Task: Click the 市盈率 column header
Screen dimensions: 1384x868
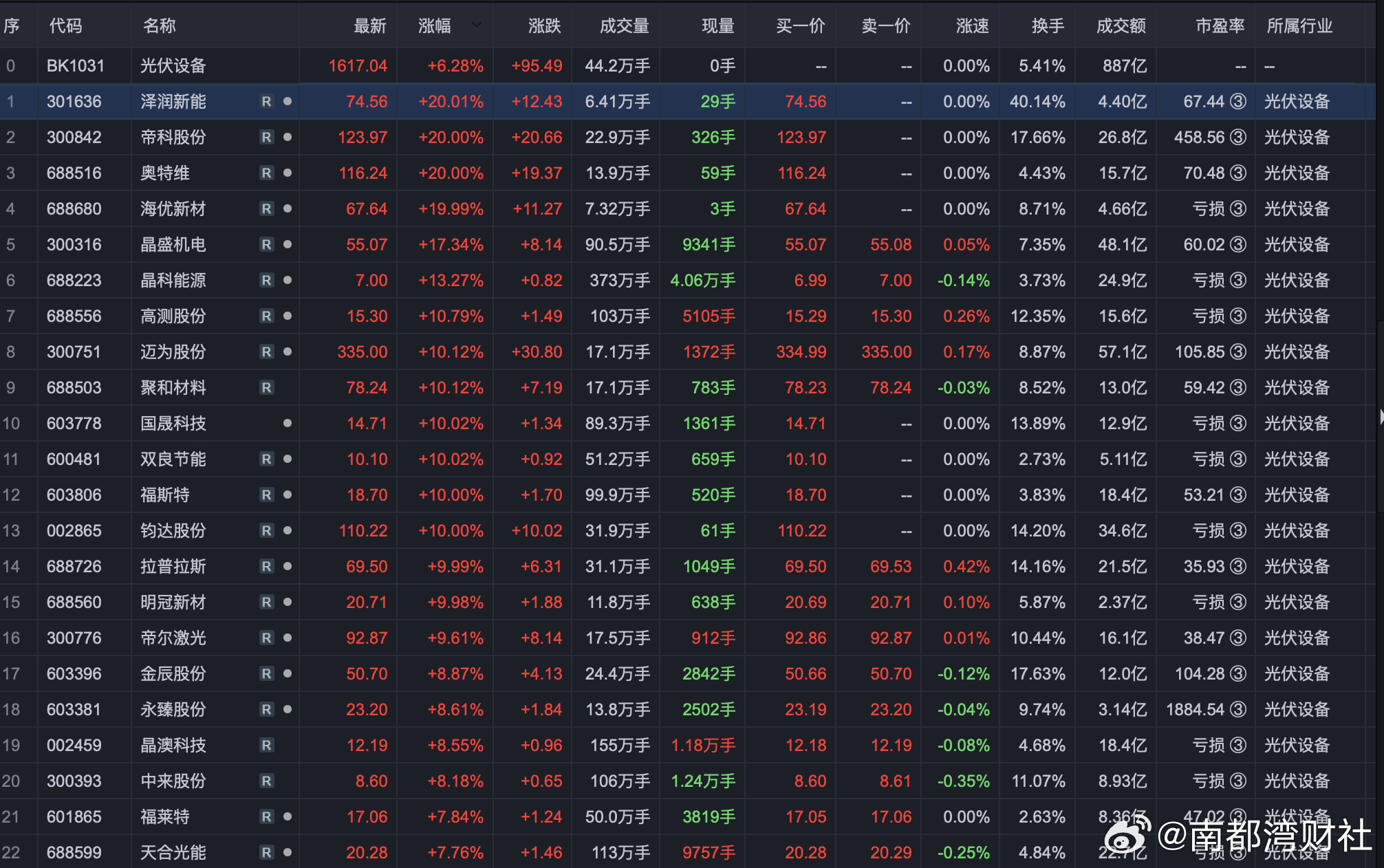Action: coord(1220,26)
